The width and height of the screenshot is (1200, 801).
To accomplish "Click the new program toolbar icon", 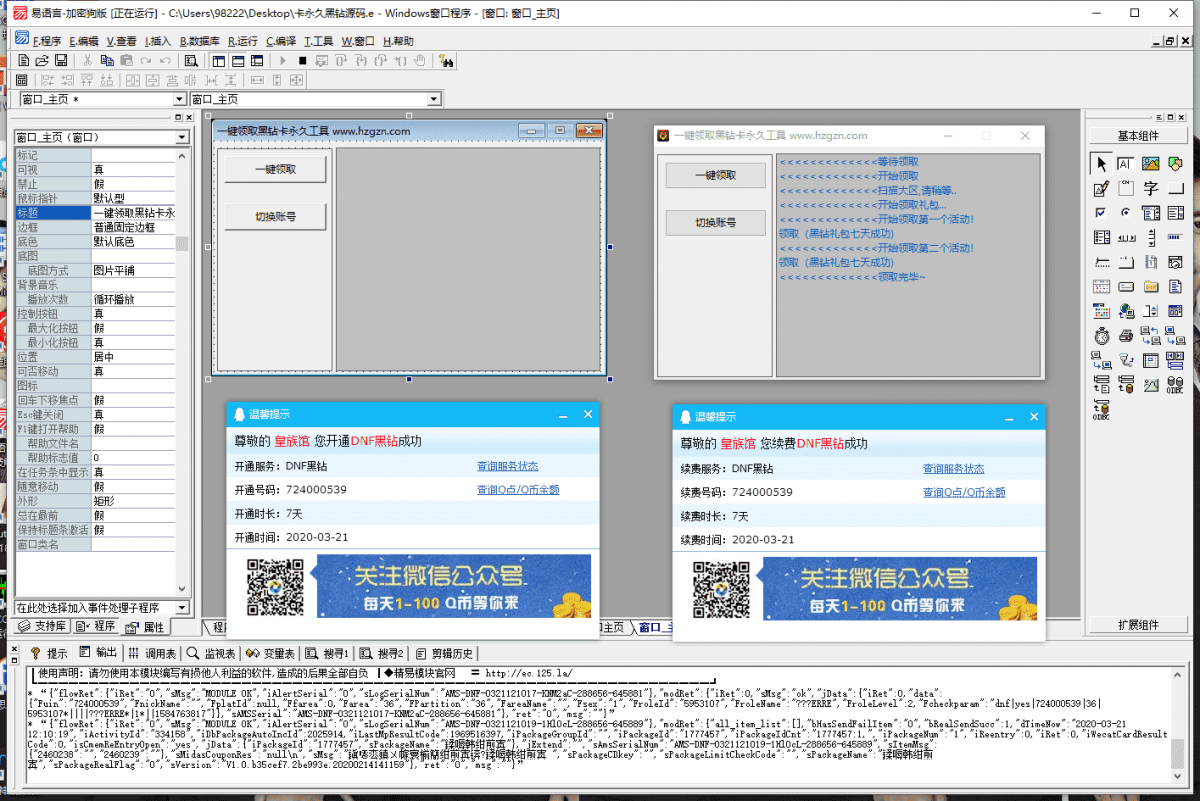I will click(22, 59).
